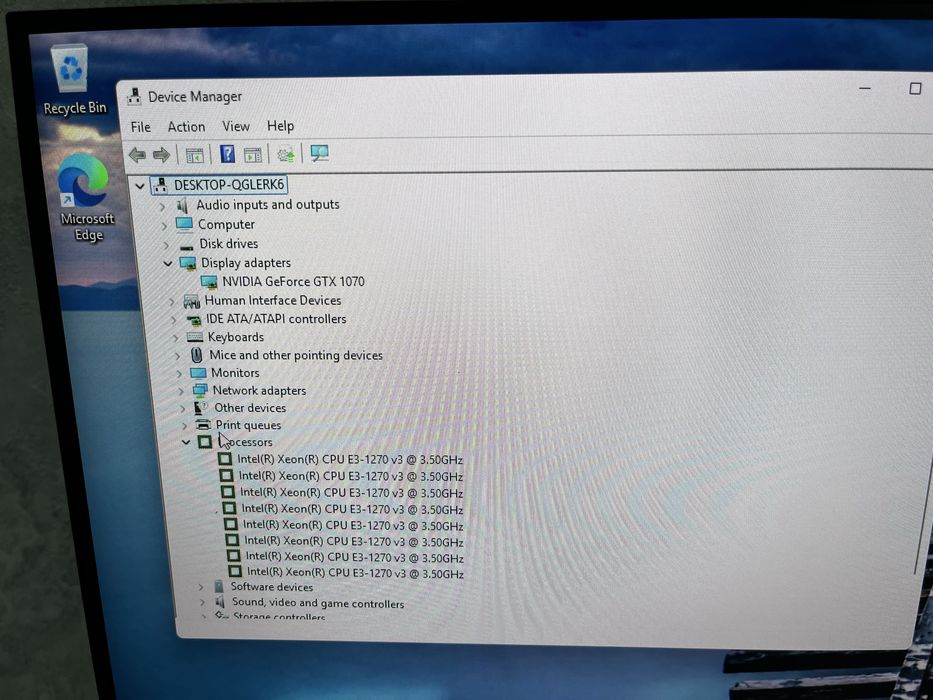Click the Mice and other pointing devices icon

click(196, 355)
